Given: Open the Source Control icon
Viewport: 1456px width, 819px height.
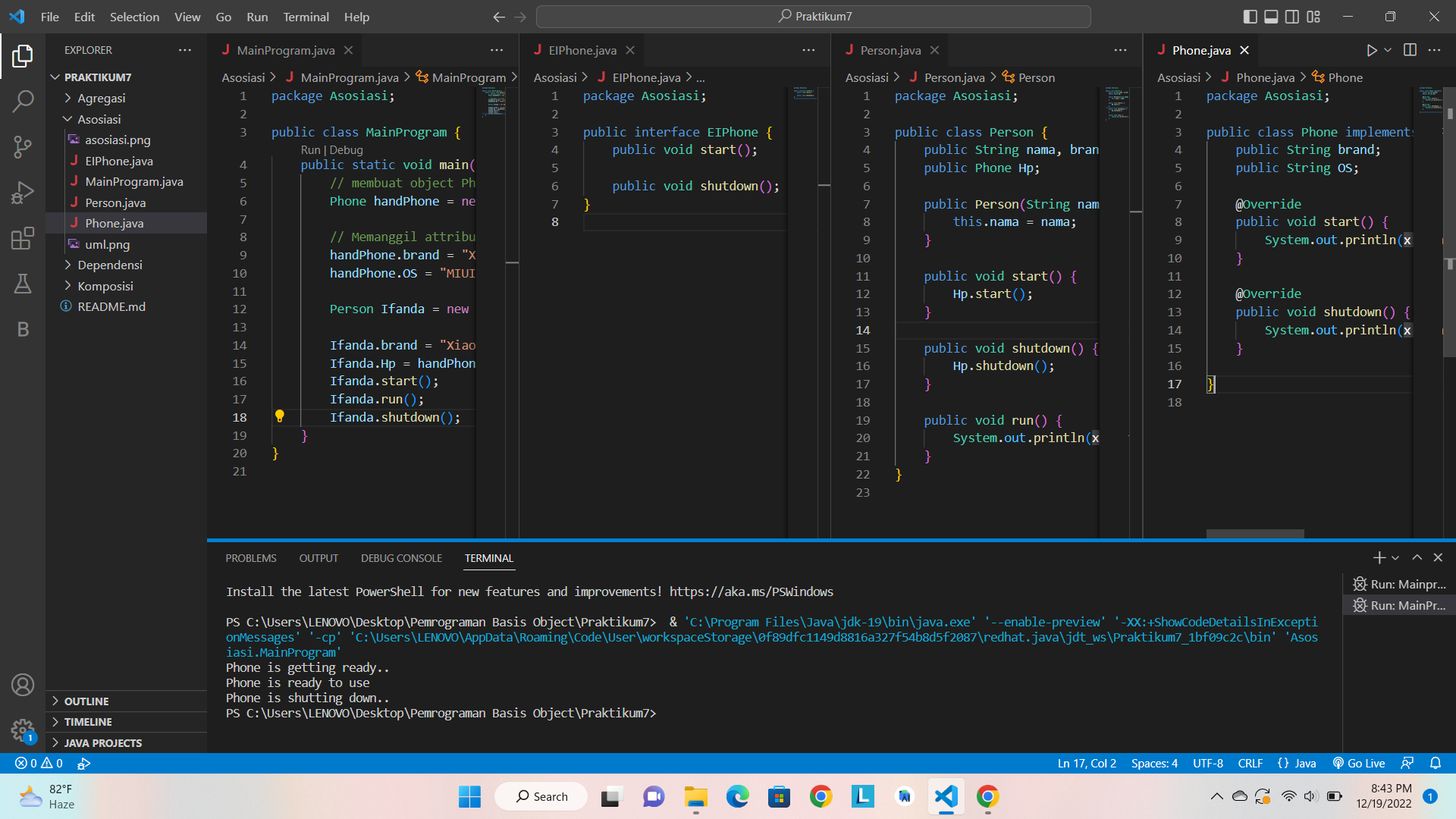Looking at the screenshot, I should (x=23, y=147).
